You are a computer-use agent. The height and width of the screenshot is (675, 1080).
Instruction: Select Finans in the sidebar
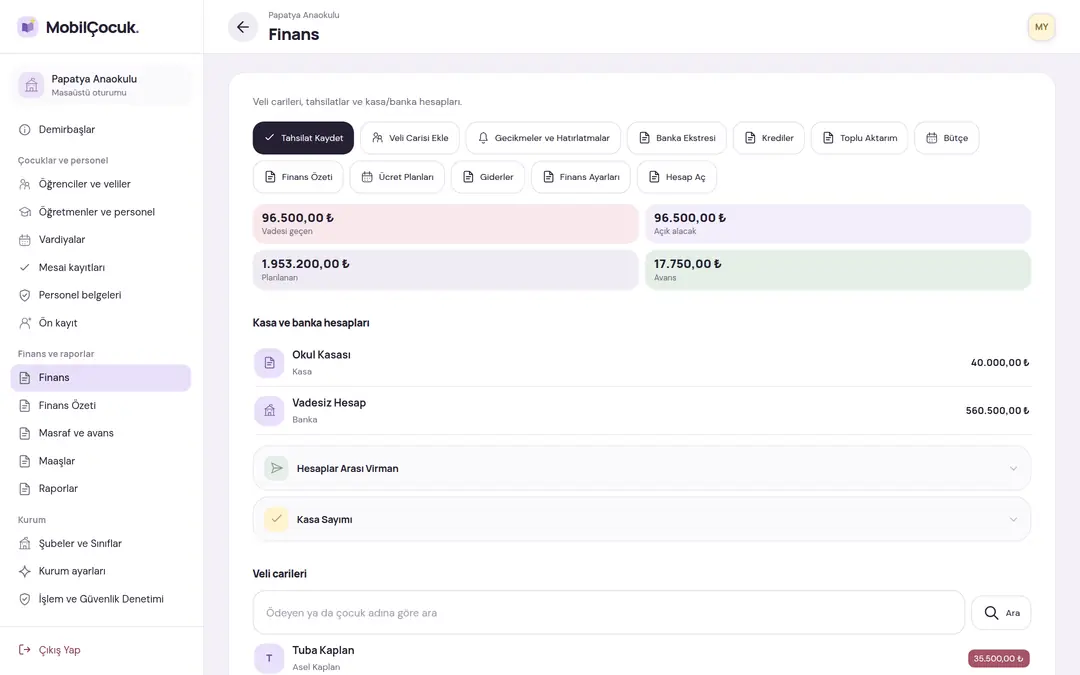pos(101,377)
